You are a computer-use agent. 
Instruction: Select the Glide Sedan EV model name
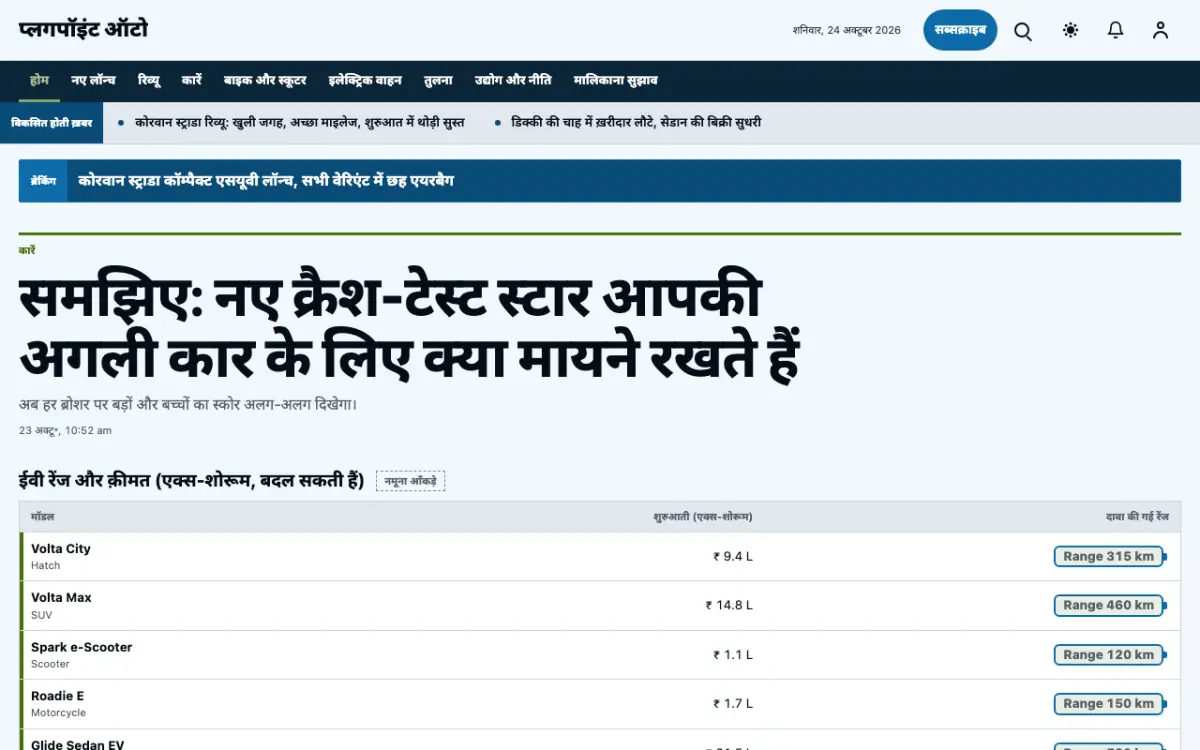tap(77, 745)
